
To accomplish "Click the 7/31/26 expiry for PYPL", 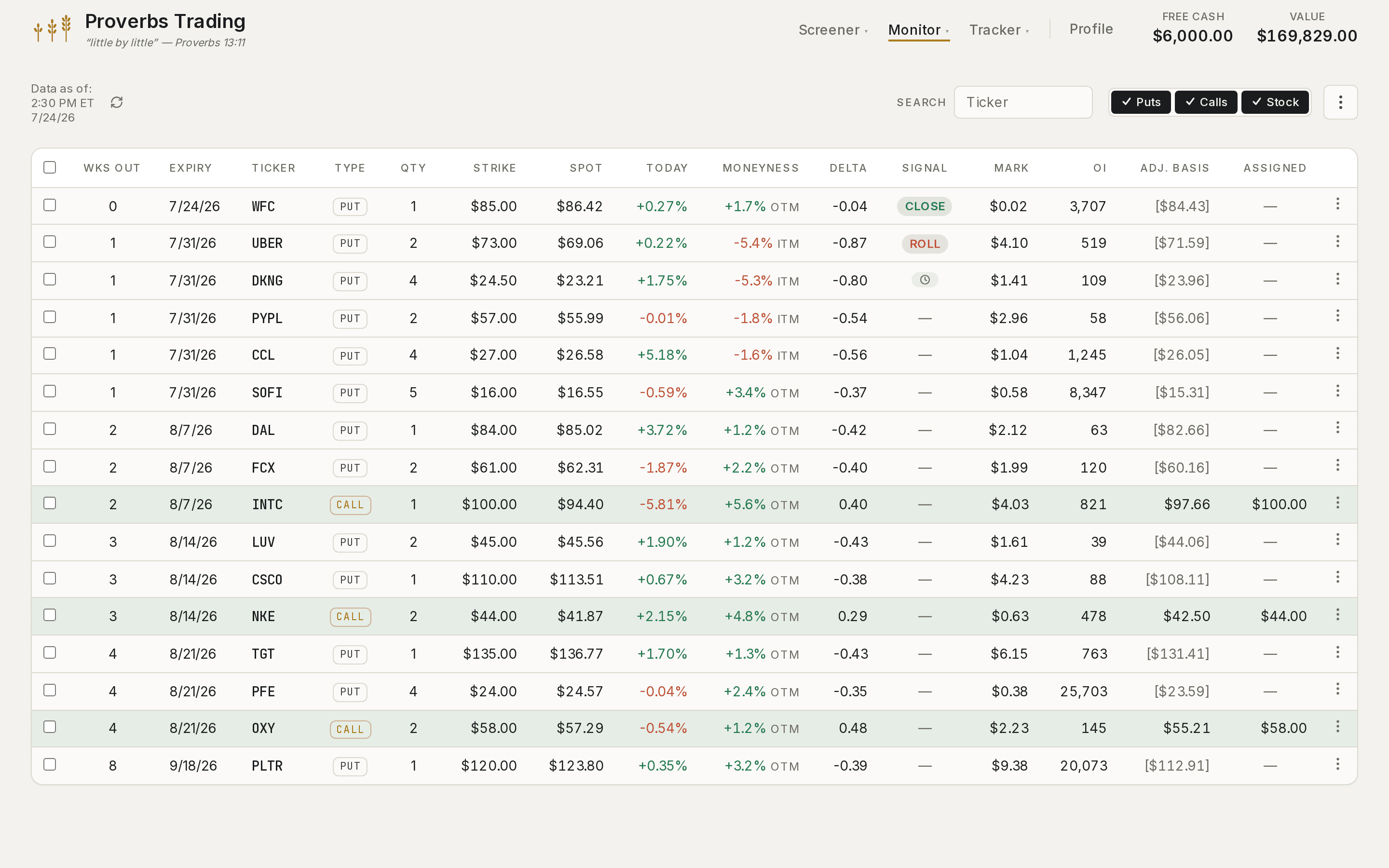I will (x=193, y=318).
